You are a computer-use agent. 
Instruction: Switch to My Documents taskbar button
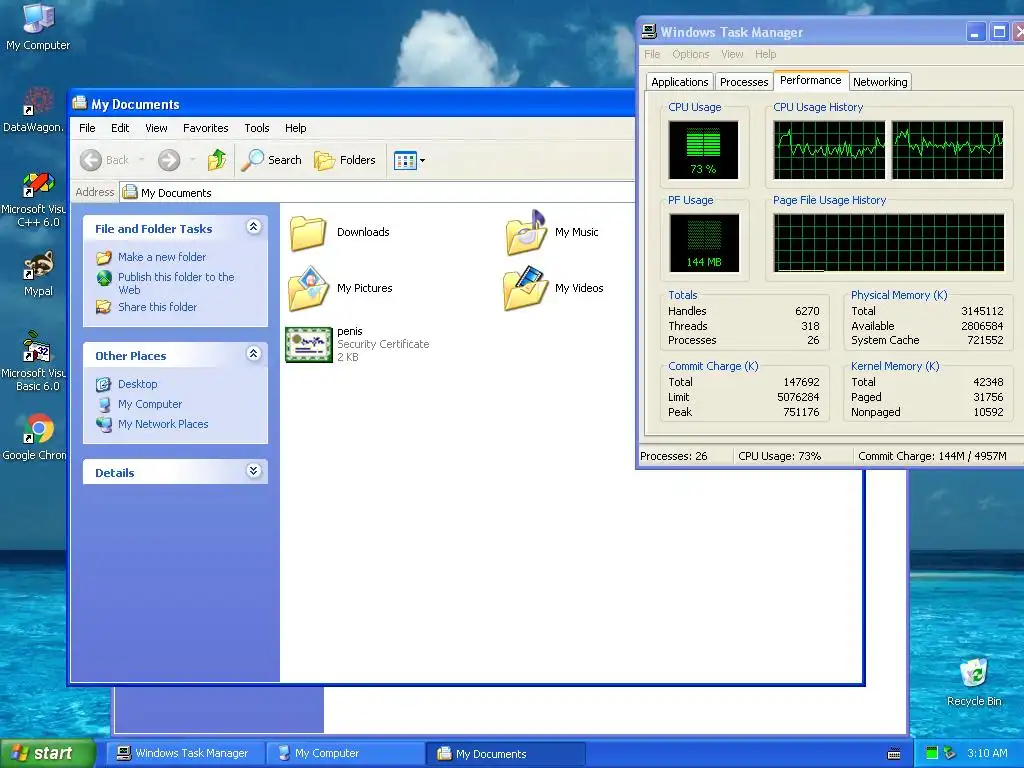pos(505,754)
